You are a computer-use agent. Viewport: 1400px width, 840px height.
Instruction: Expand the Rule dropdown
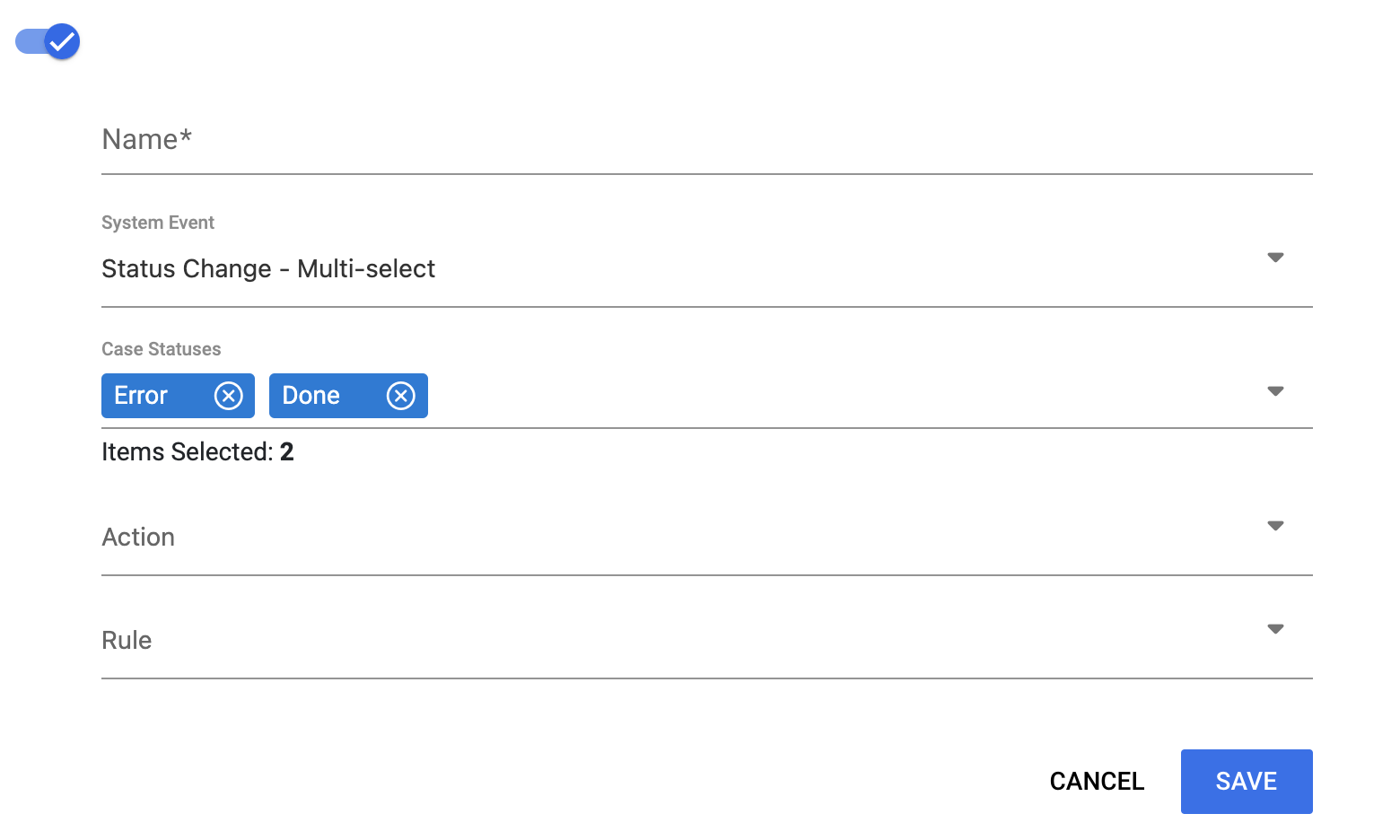[682, 641]
